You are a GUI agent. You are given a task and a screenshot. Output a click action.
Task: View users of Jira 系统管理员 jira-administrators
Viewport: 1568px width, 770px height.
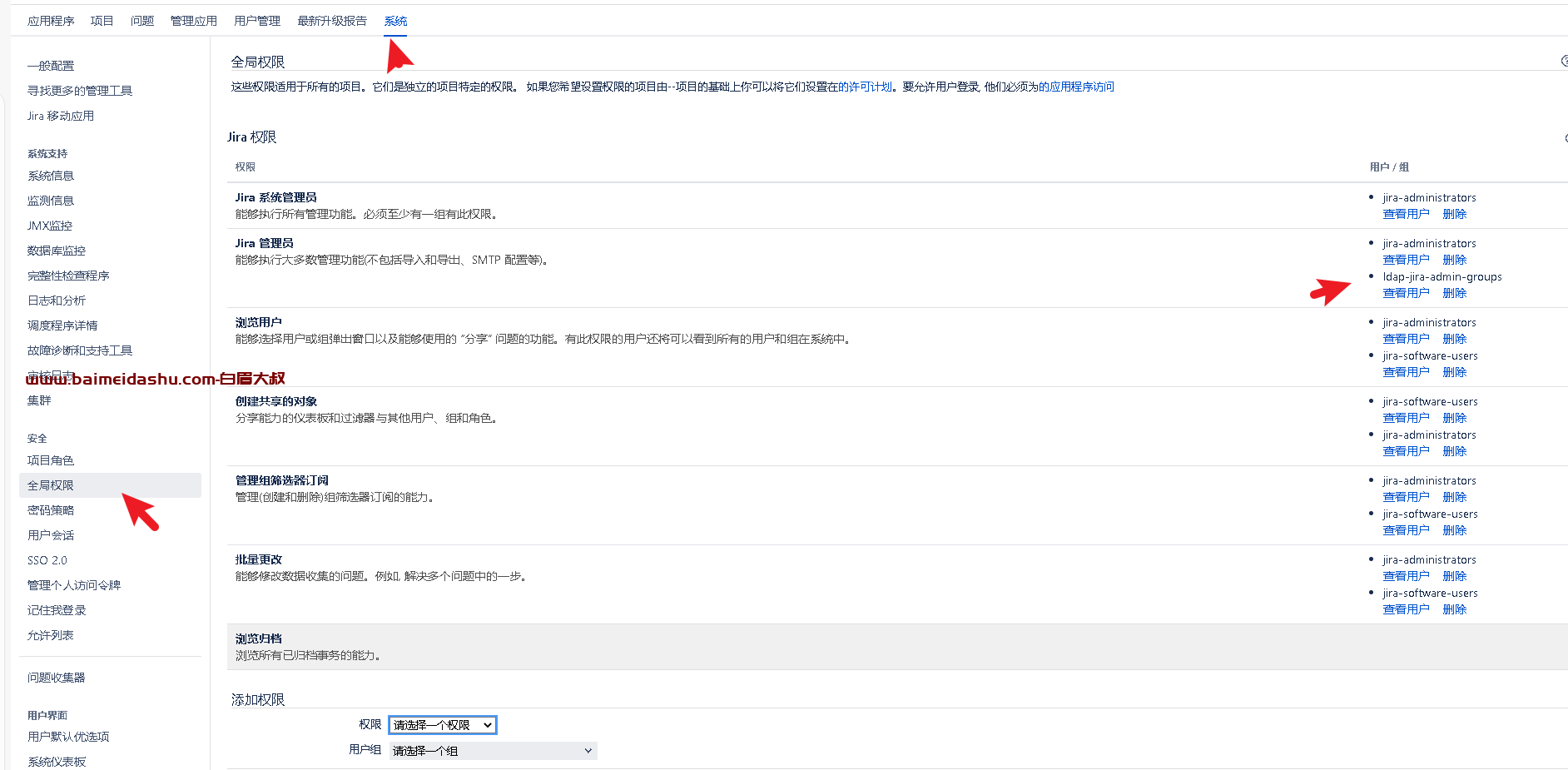tap(1406, 214)
